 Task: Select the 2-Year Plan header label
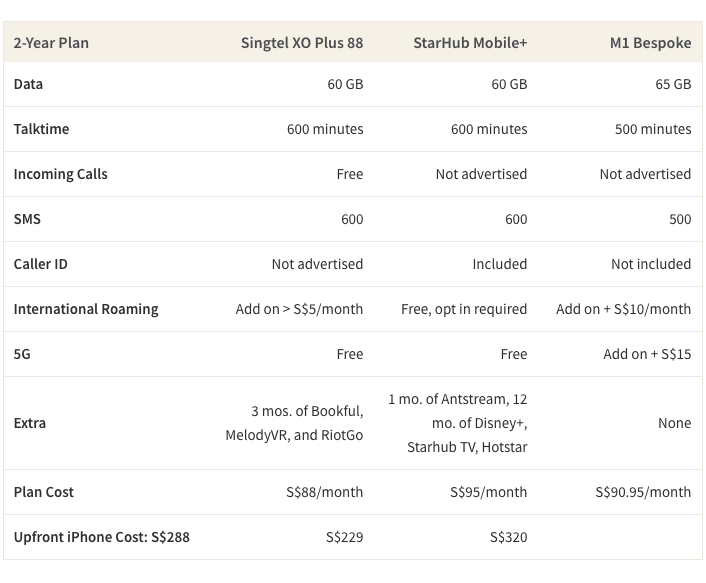pos(51,43)
